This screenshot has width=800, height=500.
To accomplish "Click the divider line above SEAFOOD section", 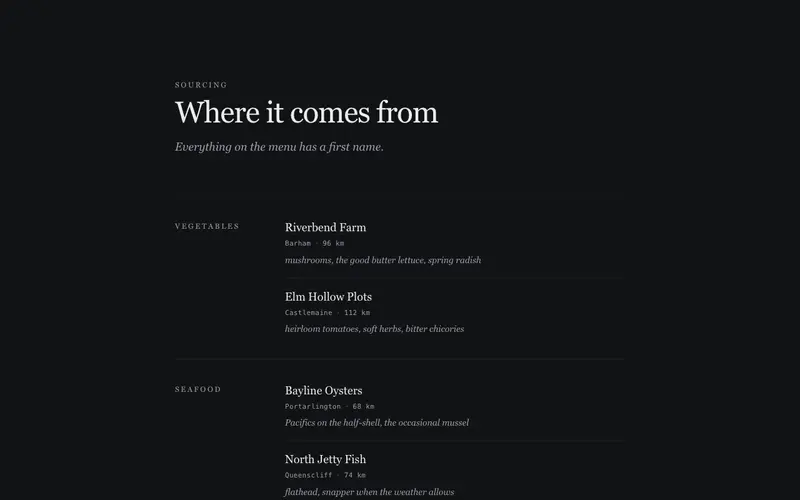I will [x=399, y=359].
